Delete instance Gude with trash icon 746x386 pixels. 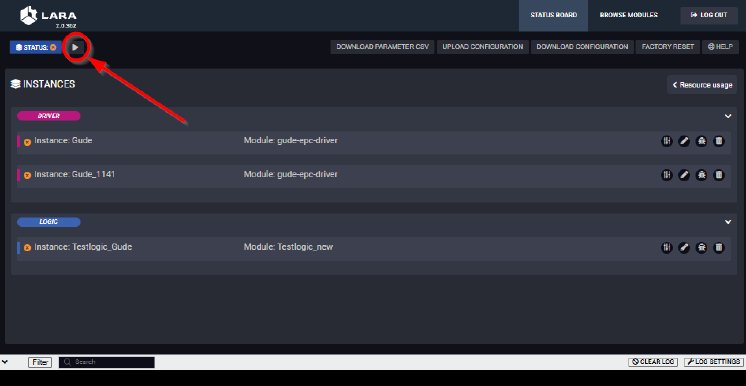pos(719,141)
